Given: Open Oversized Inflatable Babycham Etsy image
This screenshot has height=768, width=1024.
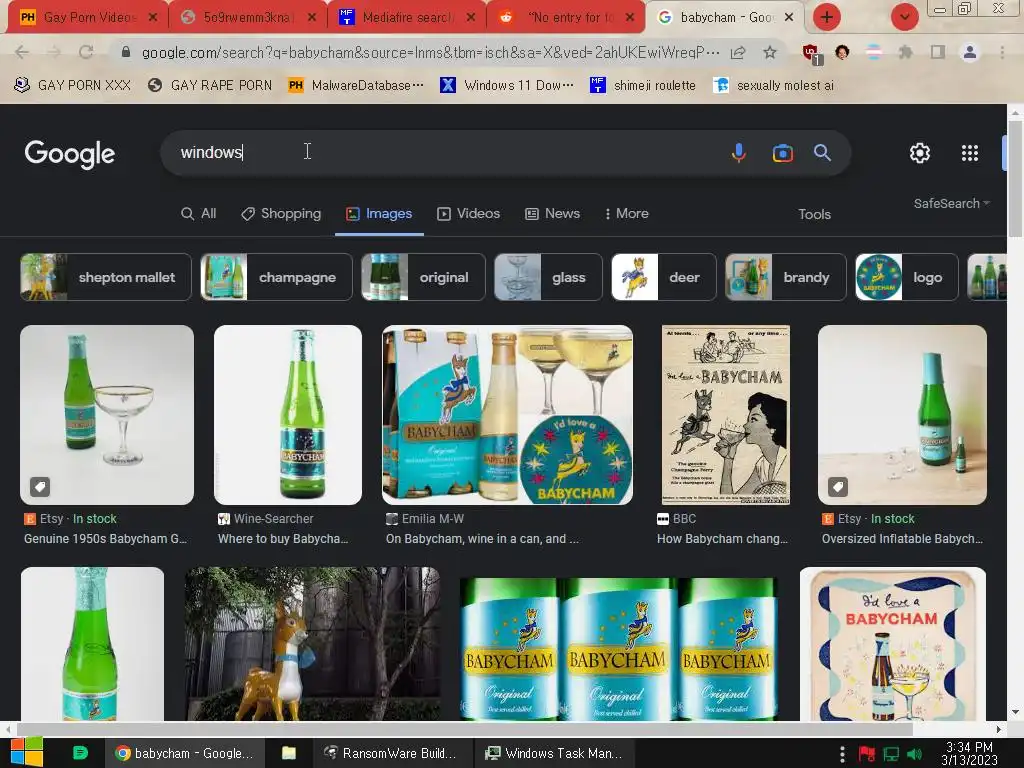Looking at the screenshot, I should [903, 415].
